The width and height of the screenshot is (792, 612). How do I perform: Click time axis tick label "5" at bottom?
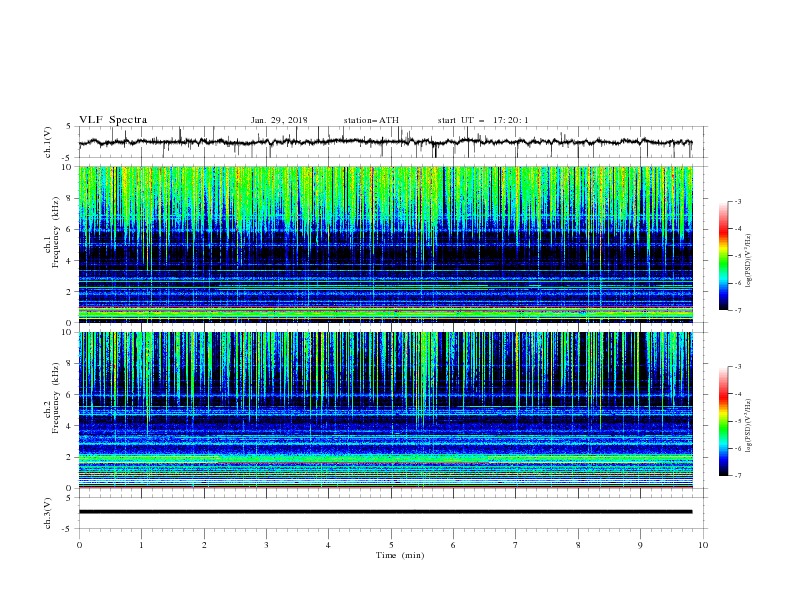tap(391, 545)
